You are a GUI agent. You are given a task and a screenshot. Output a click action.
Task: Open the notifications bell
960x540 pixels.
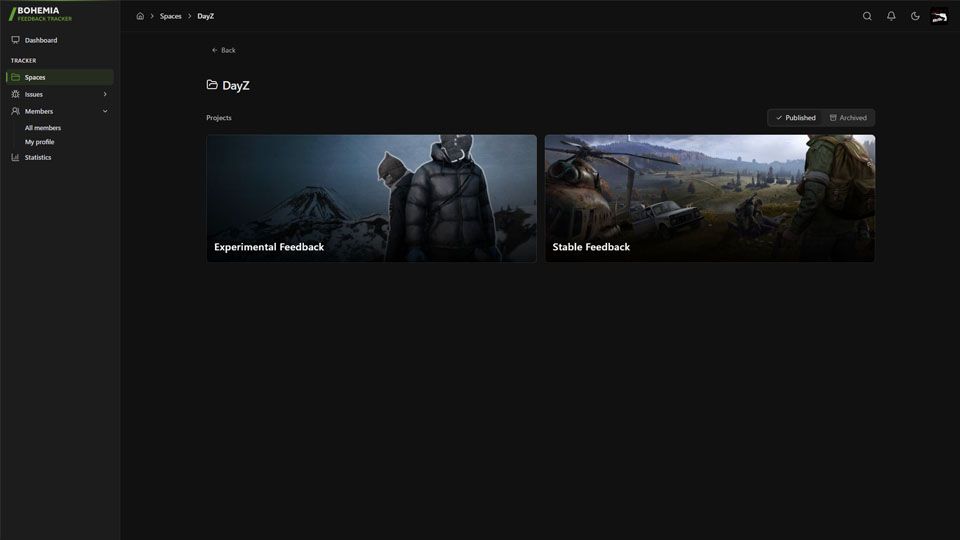pos(891,16)
